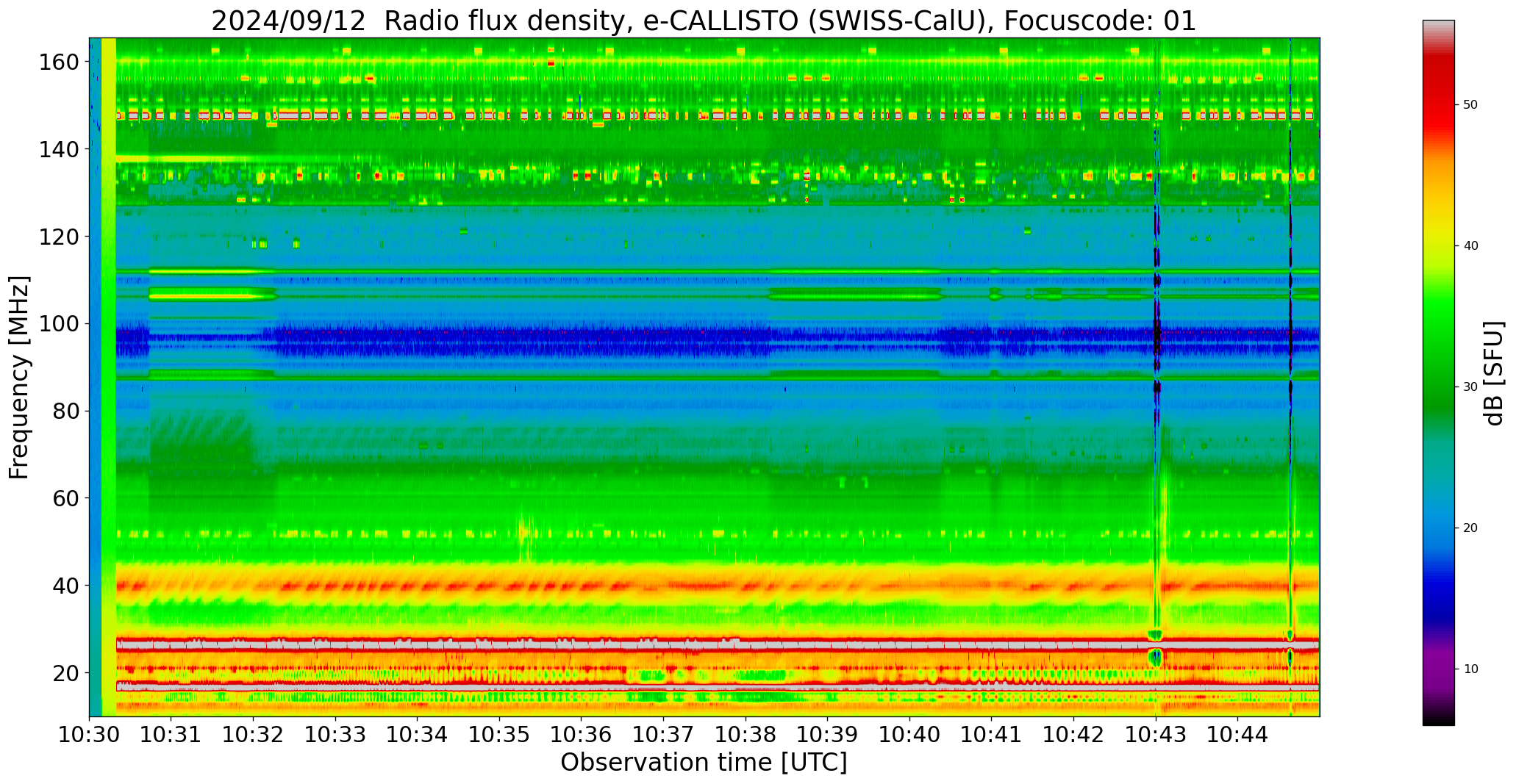Click the 10:41 time tick label

click(x=991, y=734)
